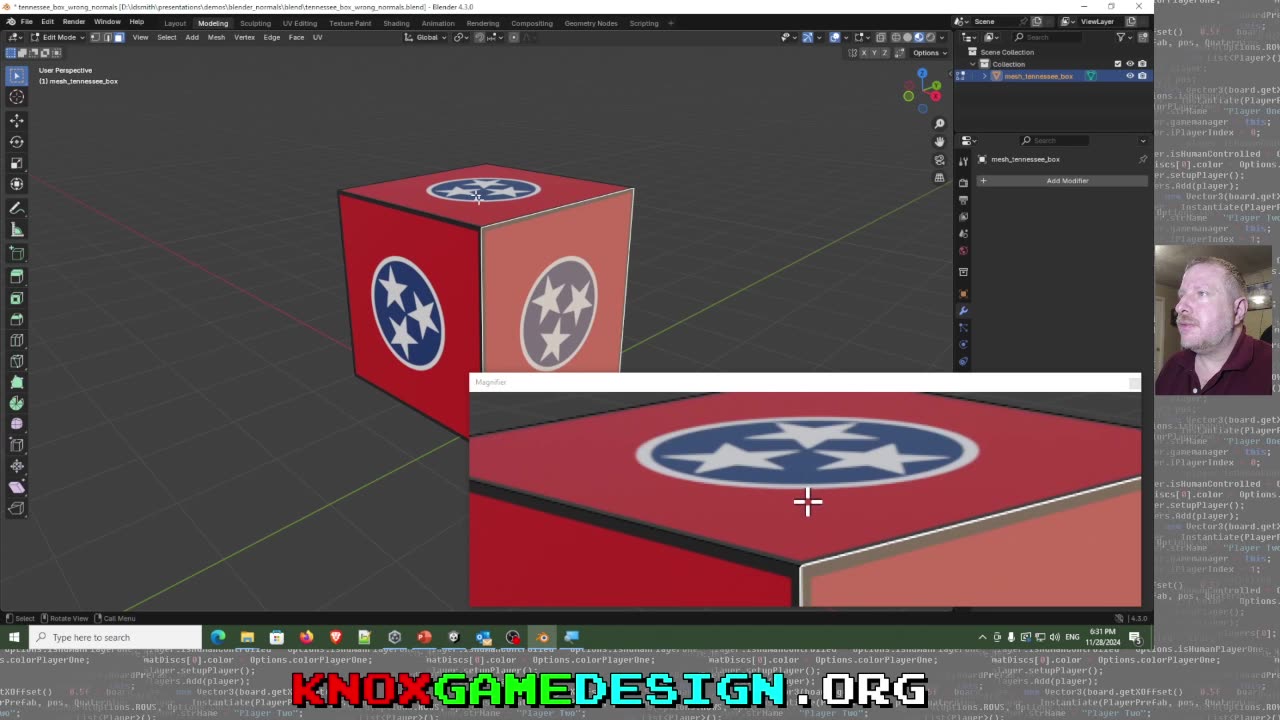This screenshot has width=1280, height=720.
Task: Select the Measure tool
Action: (17, 230)
